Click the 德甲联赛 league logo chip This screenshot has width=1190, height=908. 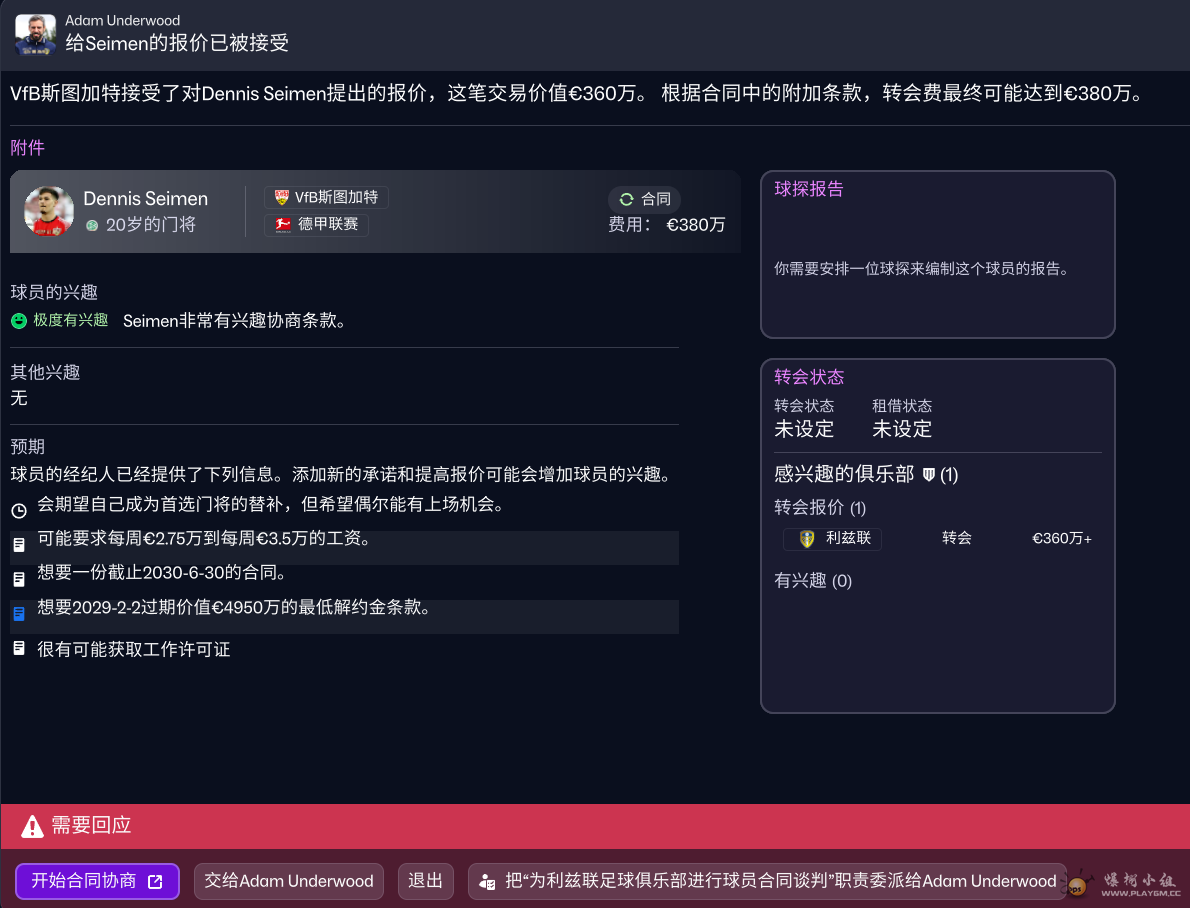coord(316,224)
